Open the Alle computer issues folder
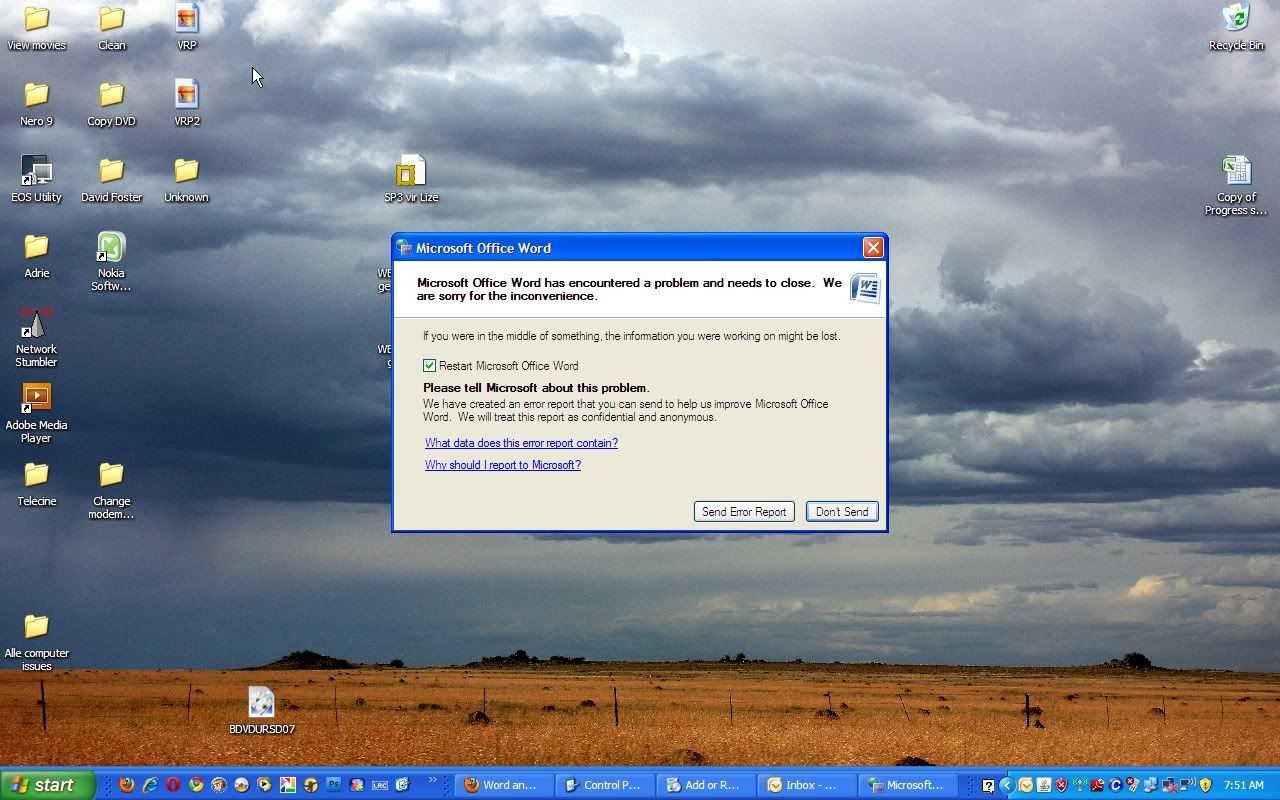The width and height of the screenshot is (1280, 800). (36, 641)
